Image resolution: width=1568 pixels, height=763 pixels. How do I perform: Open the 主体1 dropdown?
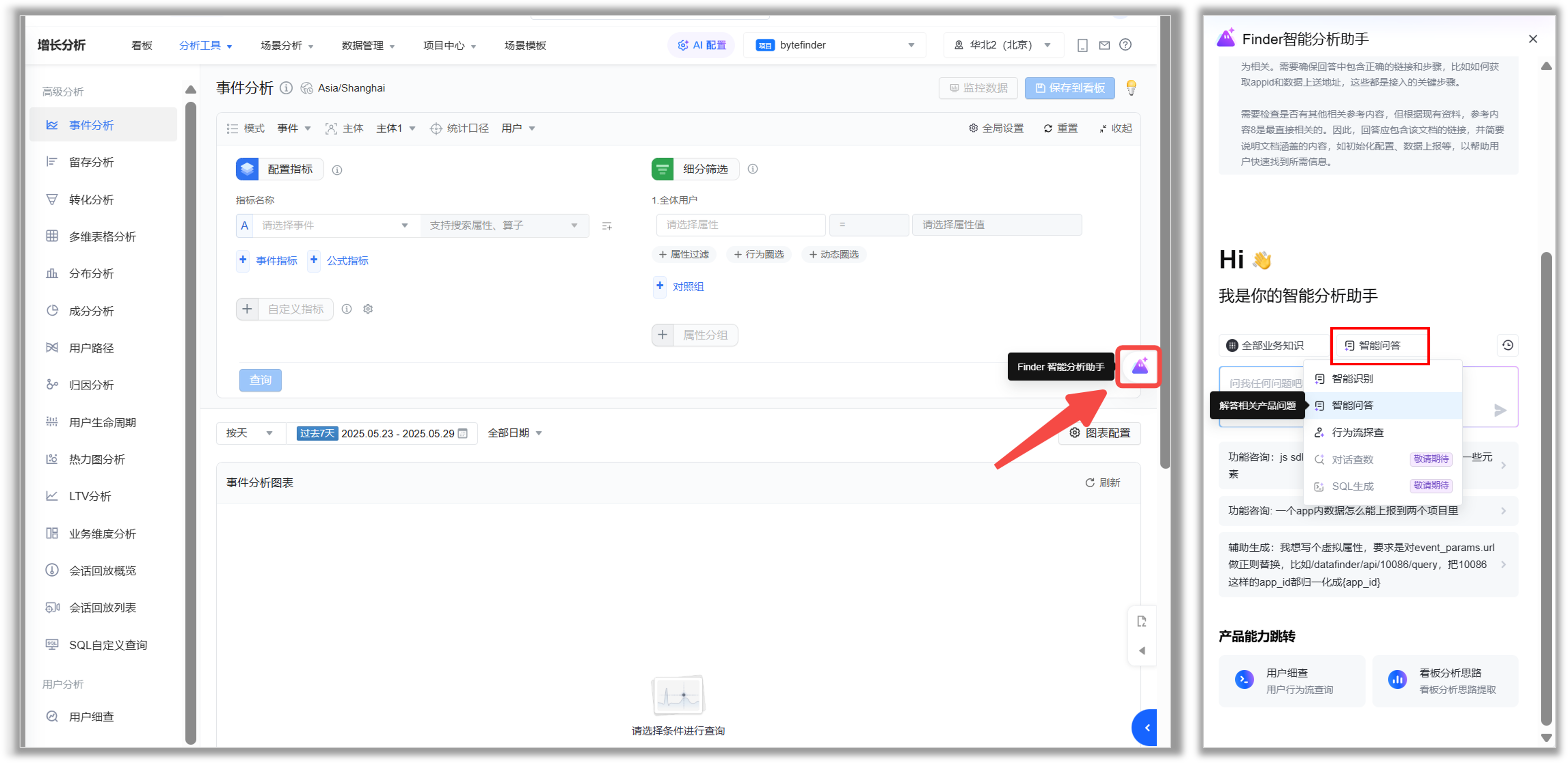click(x=395, y=128)
